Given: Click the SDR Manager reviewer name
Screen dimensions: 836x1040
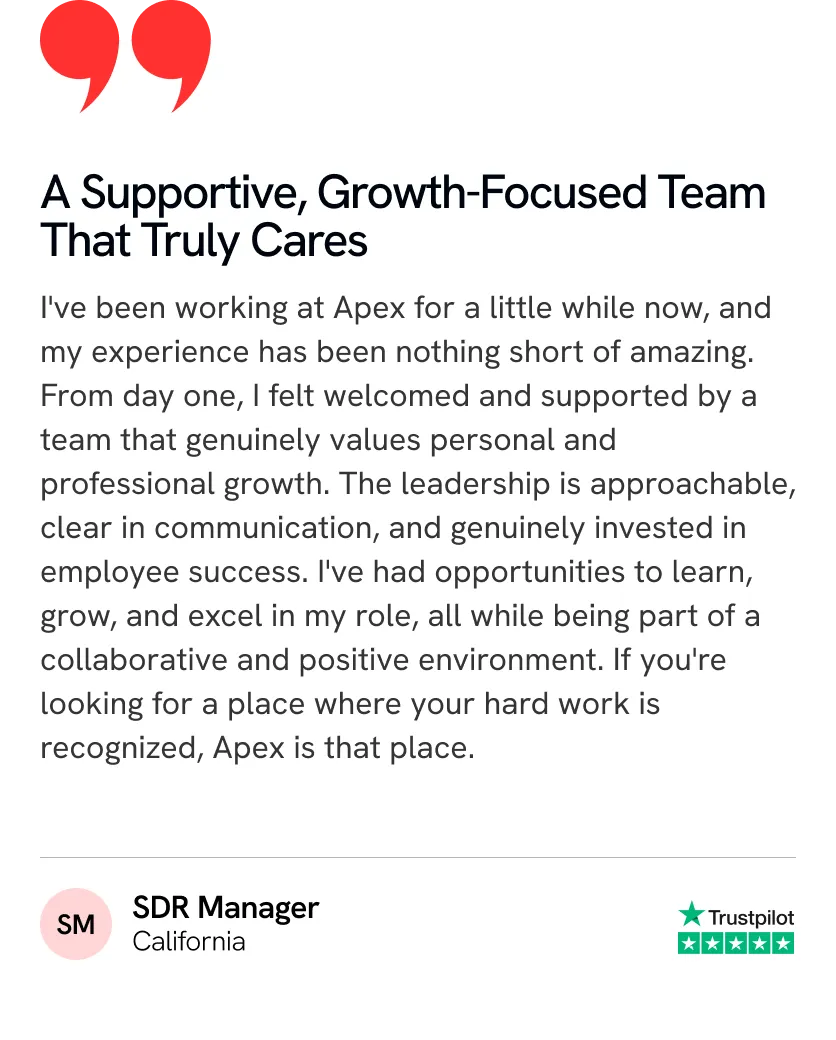Looking at the screenshot, I should tap(226, 908).
